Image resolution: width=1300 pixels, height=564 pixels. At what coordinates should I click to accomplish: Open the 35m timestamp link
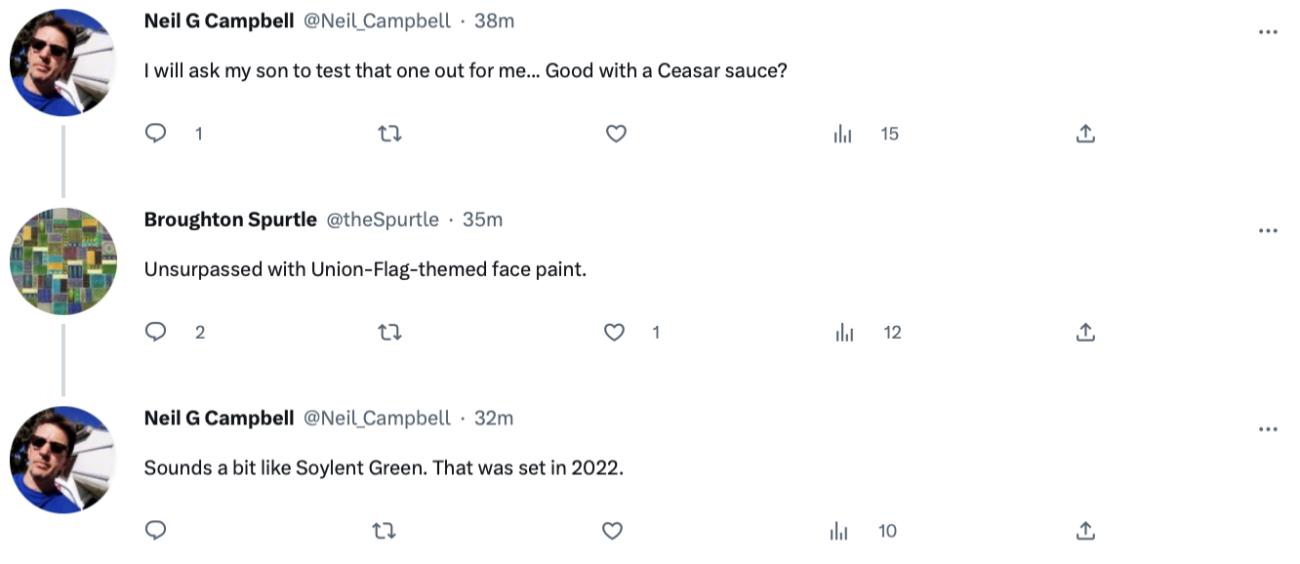[x=482, y=219]
